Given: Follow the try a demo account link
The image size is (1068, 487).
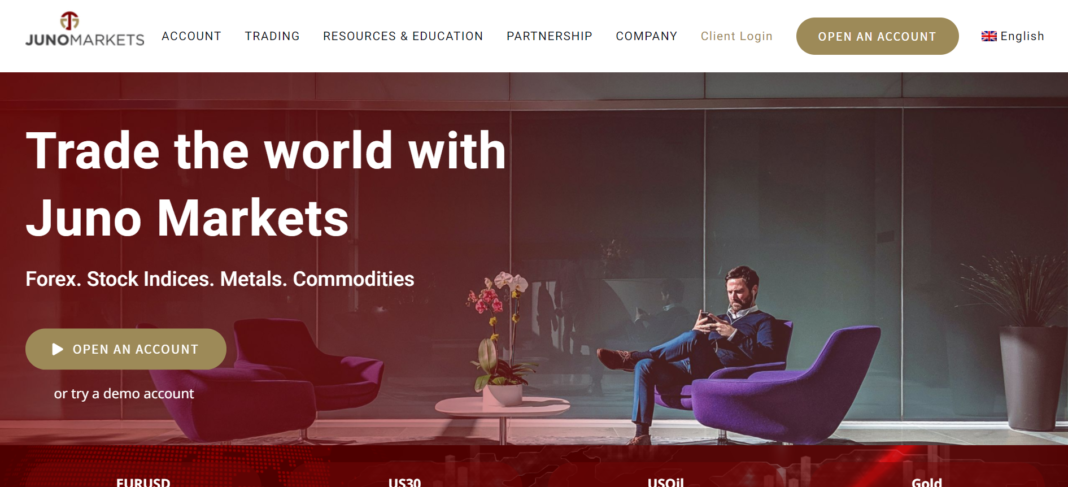Looking at the screenshot, I should tap(124, 394).
